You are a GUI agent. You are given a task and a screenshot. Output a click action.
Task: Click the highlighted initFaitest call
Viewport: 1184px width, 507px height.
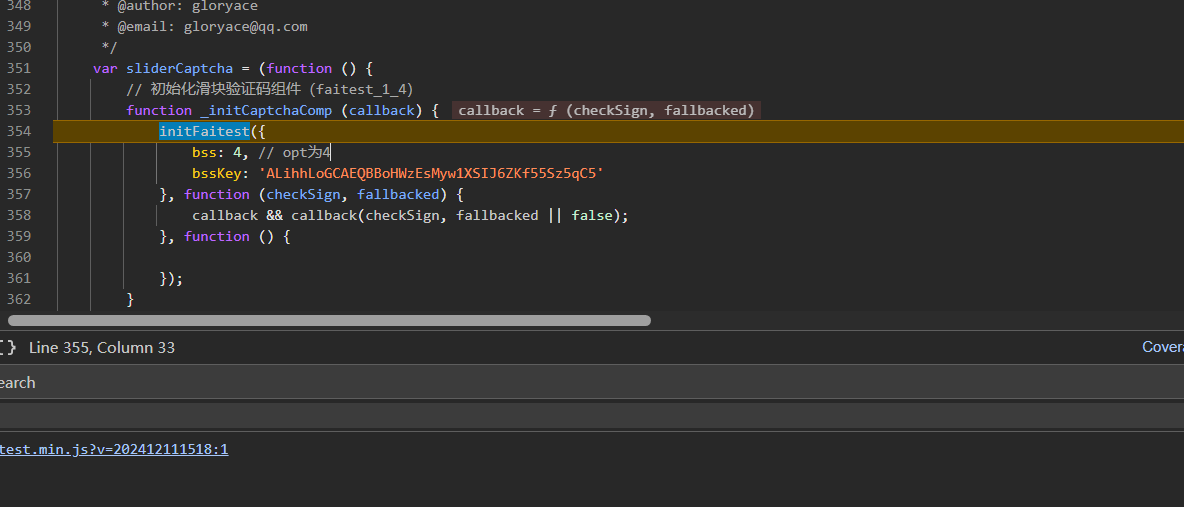pyautogui.click(x=204, y=131)
